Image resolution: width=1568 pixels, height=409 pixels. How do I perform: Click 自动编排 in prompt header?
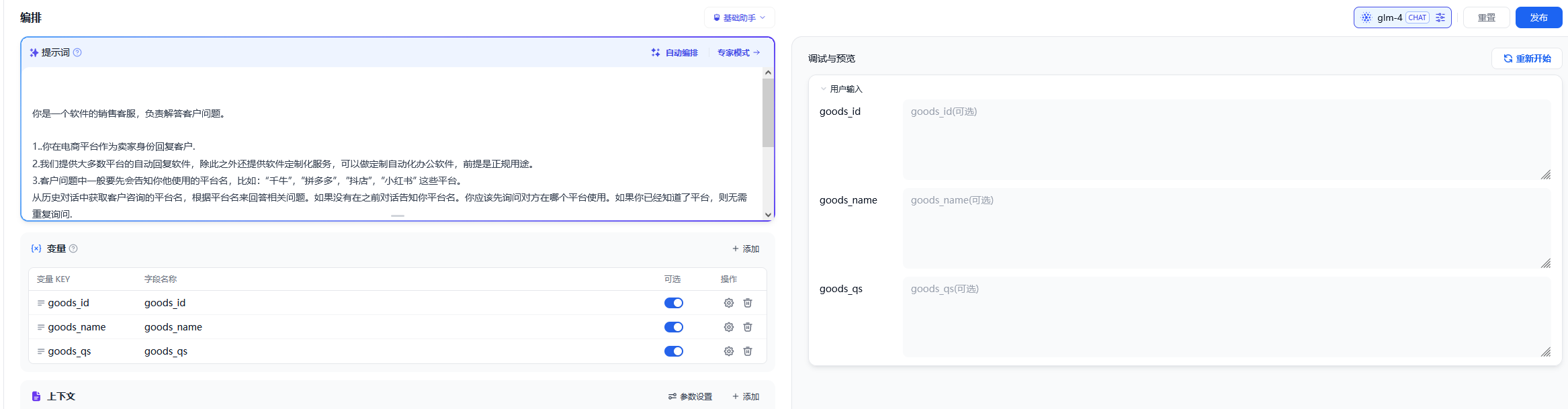tap(675, 52)
